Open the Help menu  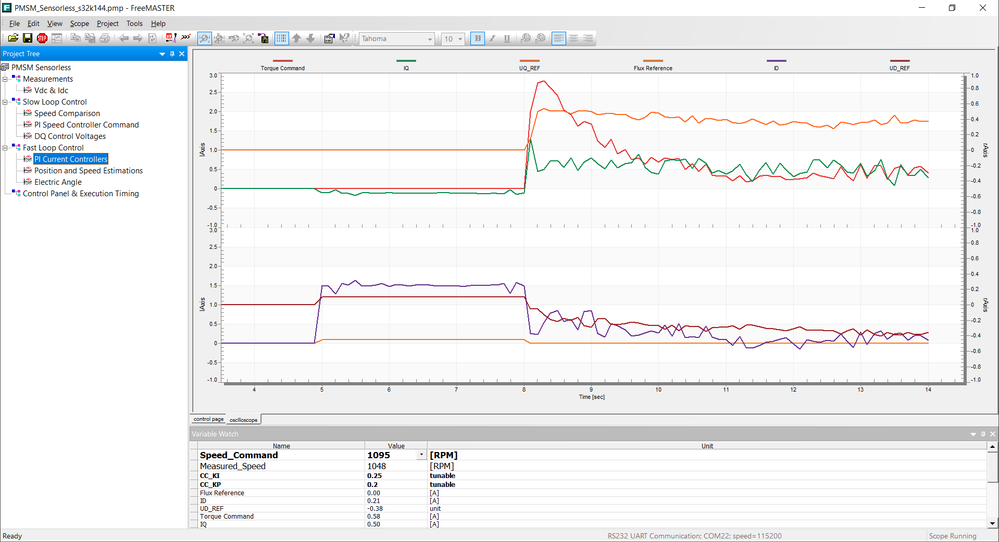pyautogui.click(x=158, y=24)
